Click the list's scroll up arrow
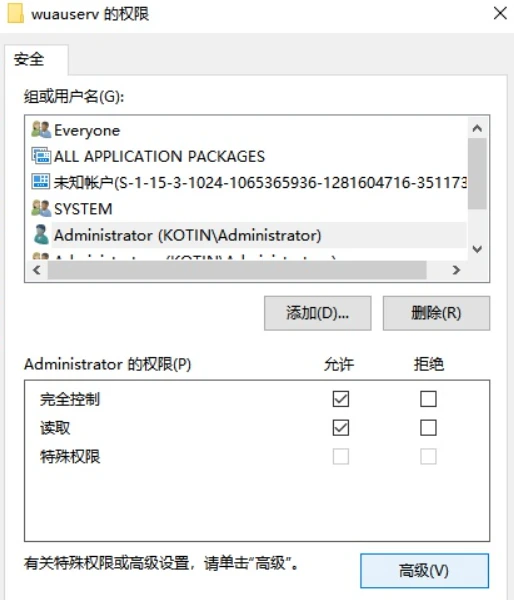514x600 pixels. coord(477,128)
